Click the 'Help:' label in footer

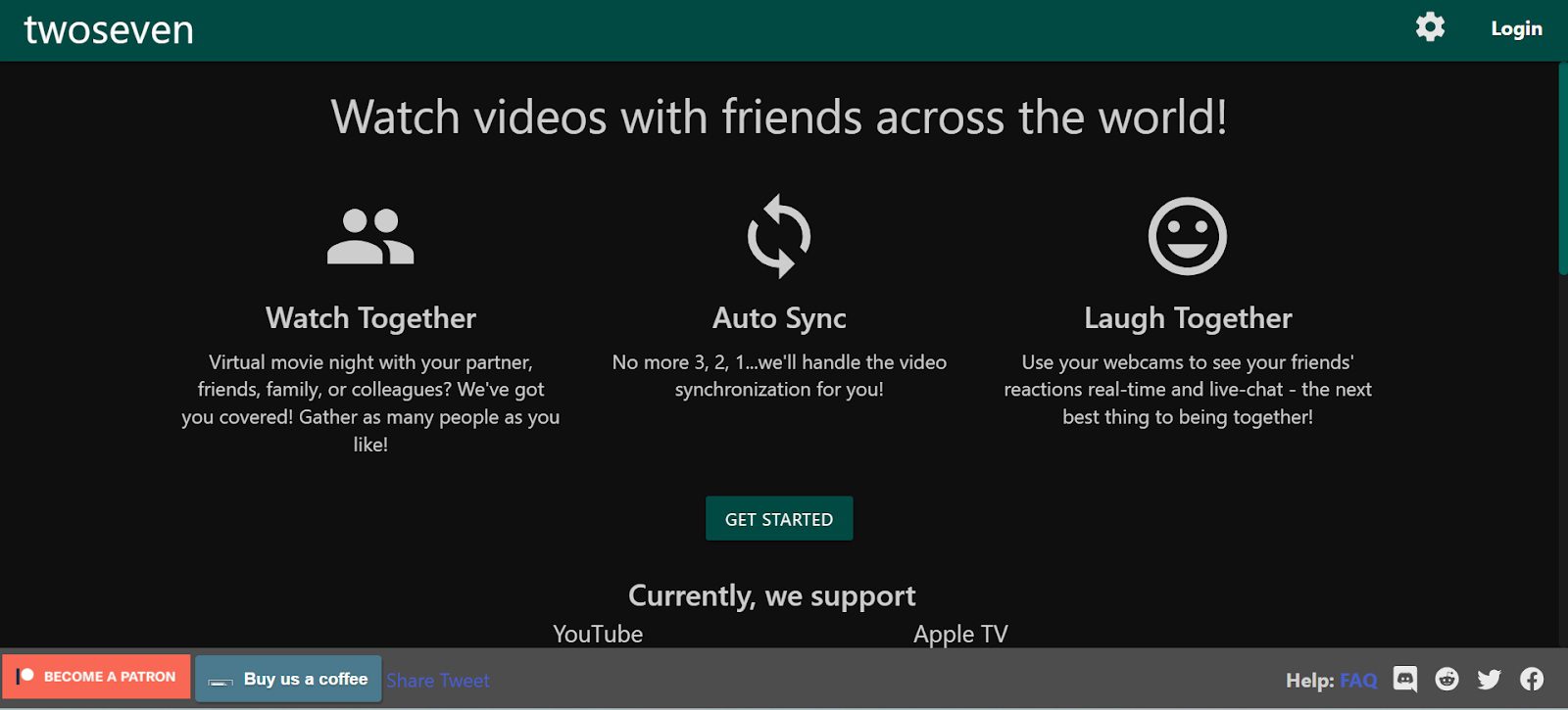[1310, 680]
